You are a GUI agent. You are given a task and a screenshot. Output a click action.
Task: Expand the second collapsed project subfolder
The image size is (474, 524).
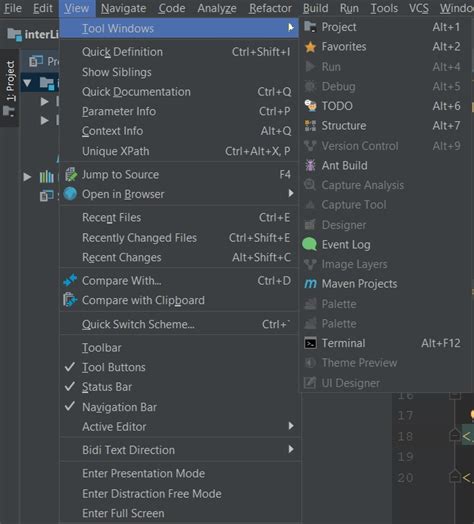pos(44,120)
